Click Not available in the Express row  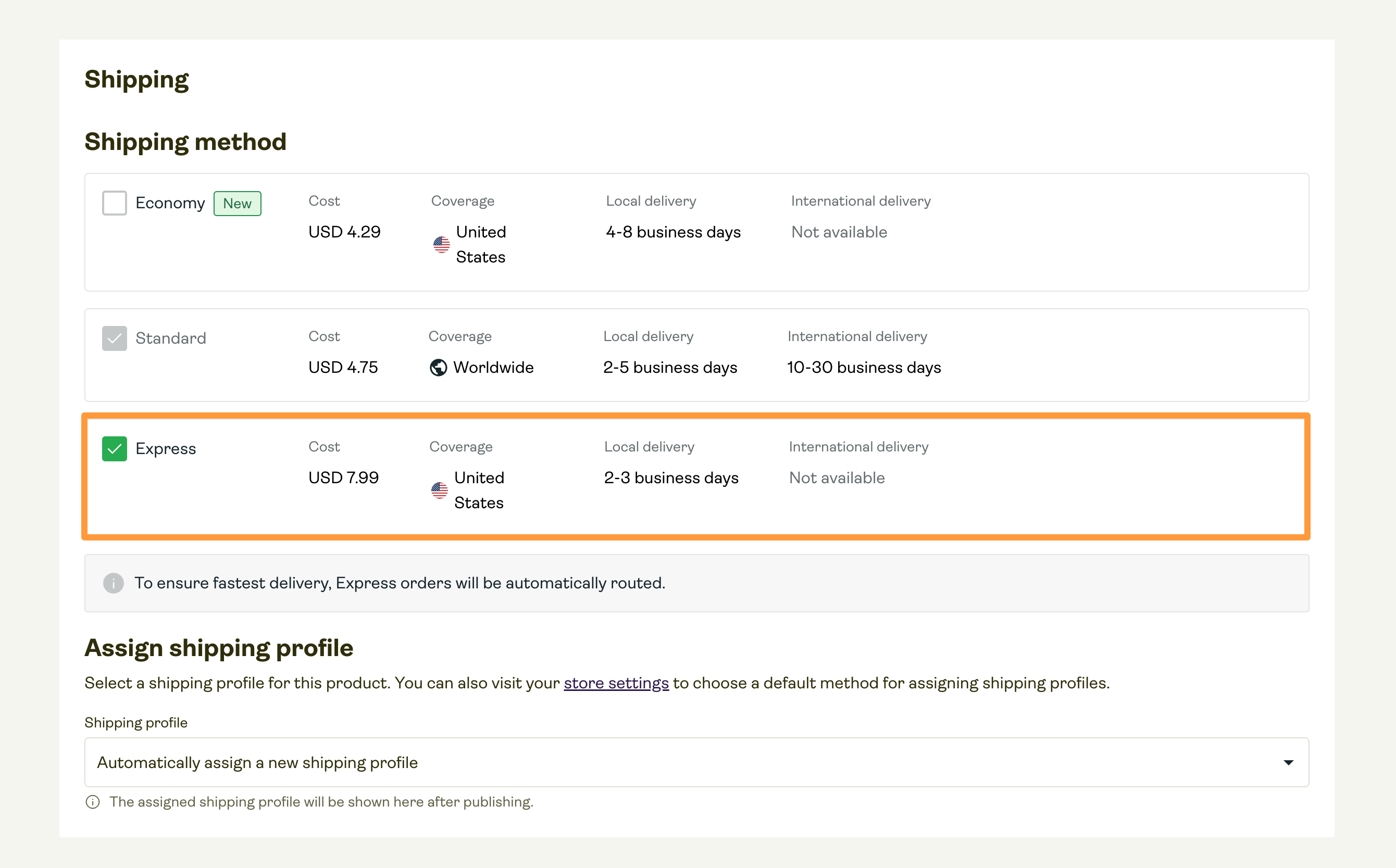pyautogui.click(x=837, y=477)
